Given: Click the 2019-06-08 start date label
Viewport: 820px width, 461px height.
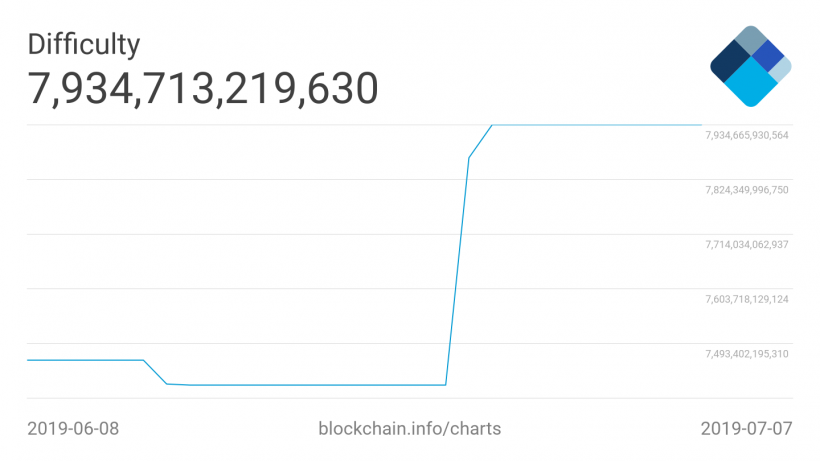Looking at the screenshot, I should [73, 429].
